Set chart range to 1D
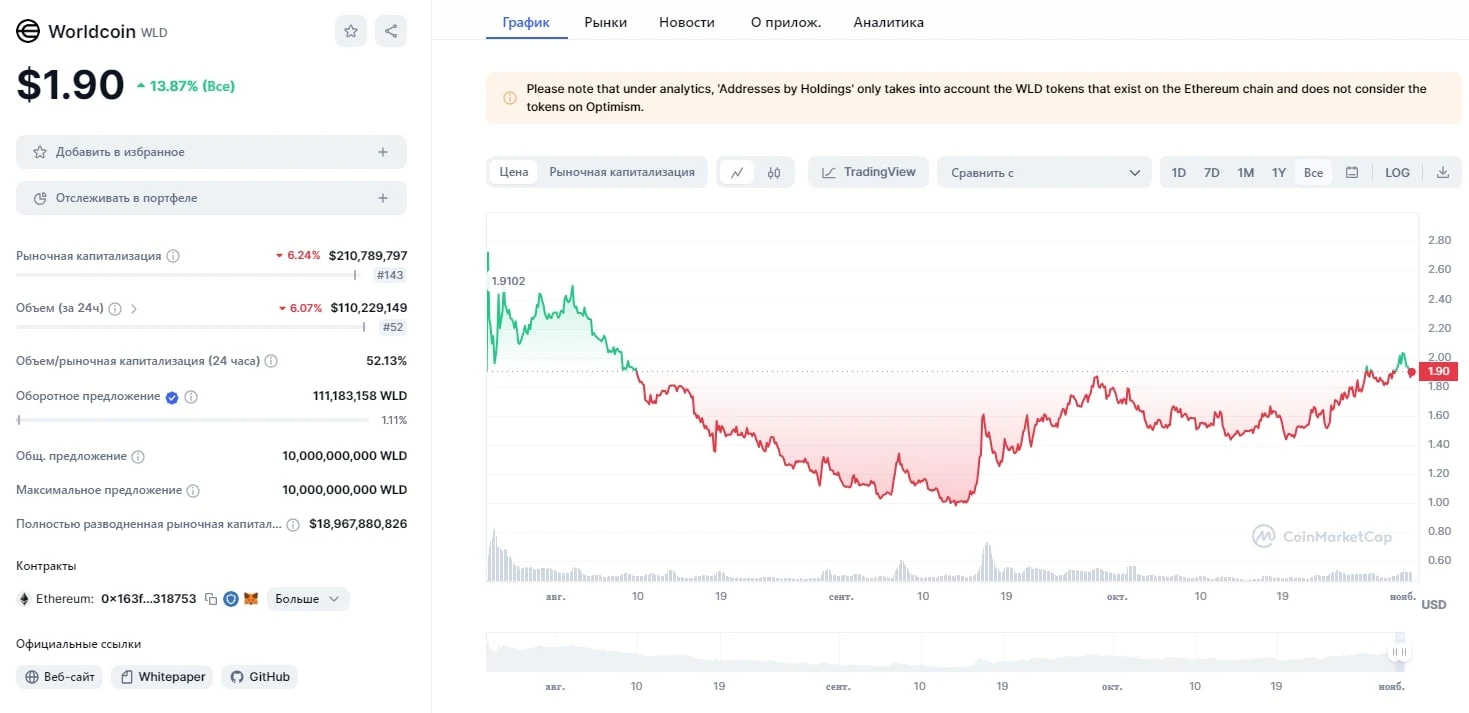1469x713 pixels. pos(1179,172)
